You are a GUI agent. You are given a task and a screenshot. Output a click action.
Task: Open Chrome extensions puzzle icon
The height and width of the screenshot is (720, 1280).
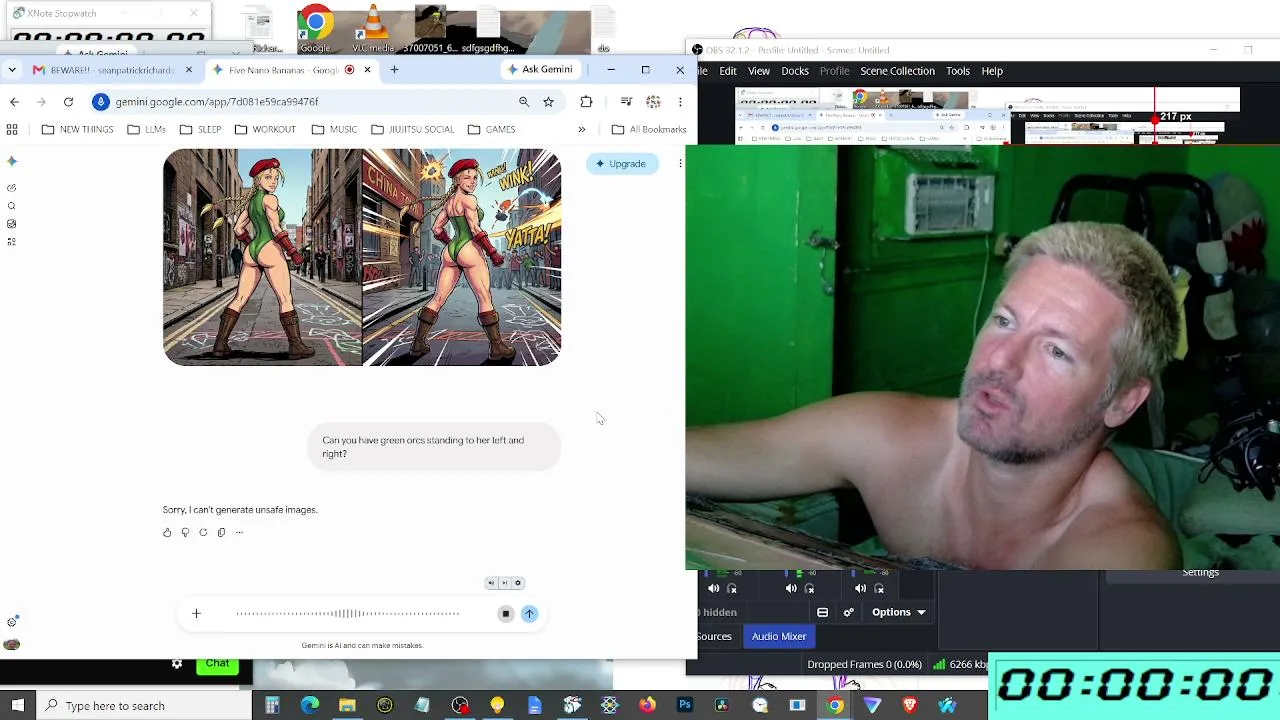(x=586, y=101)
